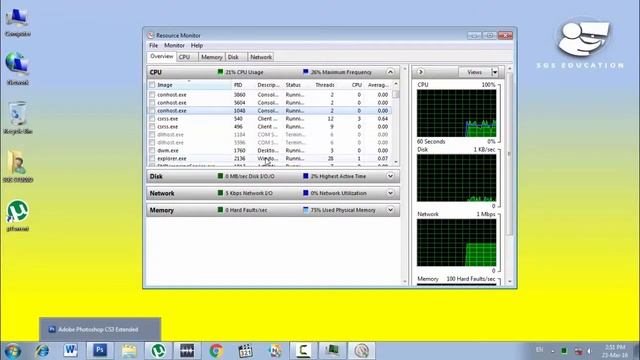Image resolution: width=640 pixels, height=360 pixels.
Task: Sort by the Threads column header
Action: [325, 85]
